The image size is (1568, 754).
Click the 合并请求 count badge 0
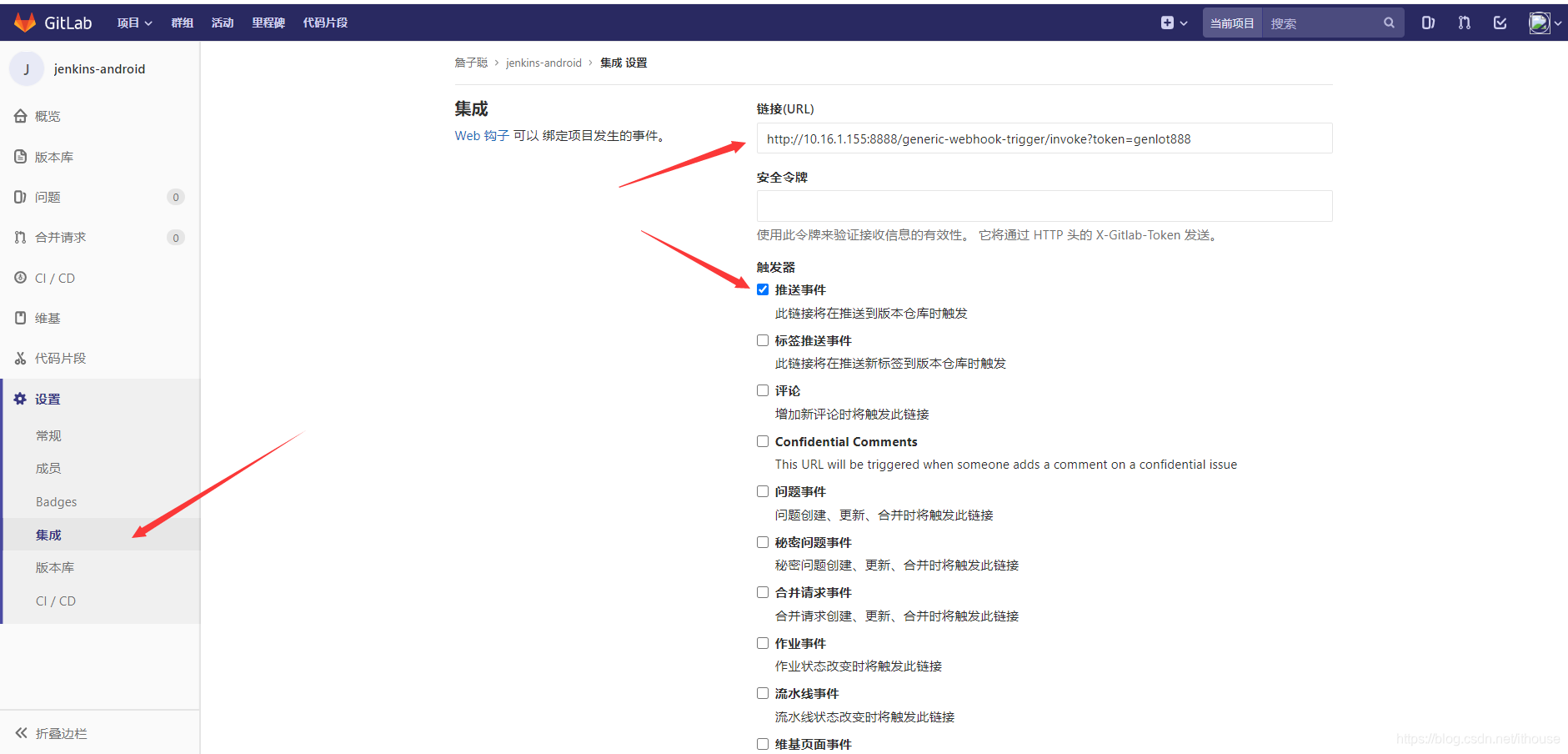tap(176, 238)
